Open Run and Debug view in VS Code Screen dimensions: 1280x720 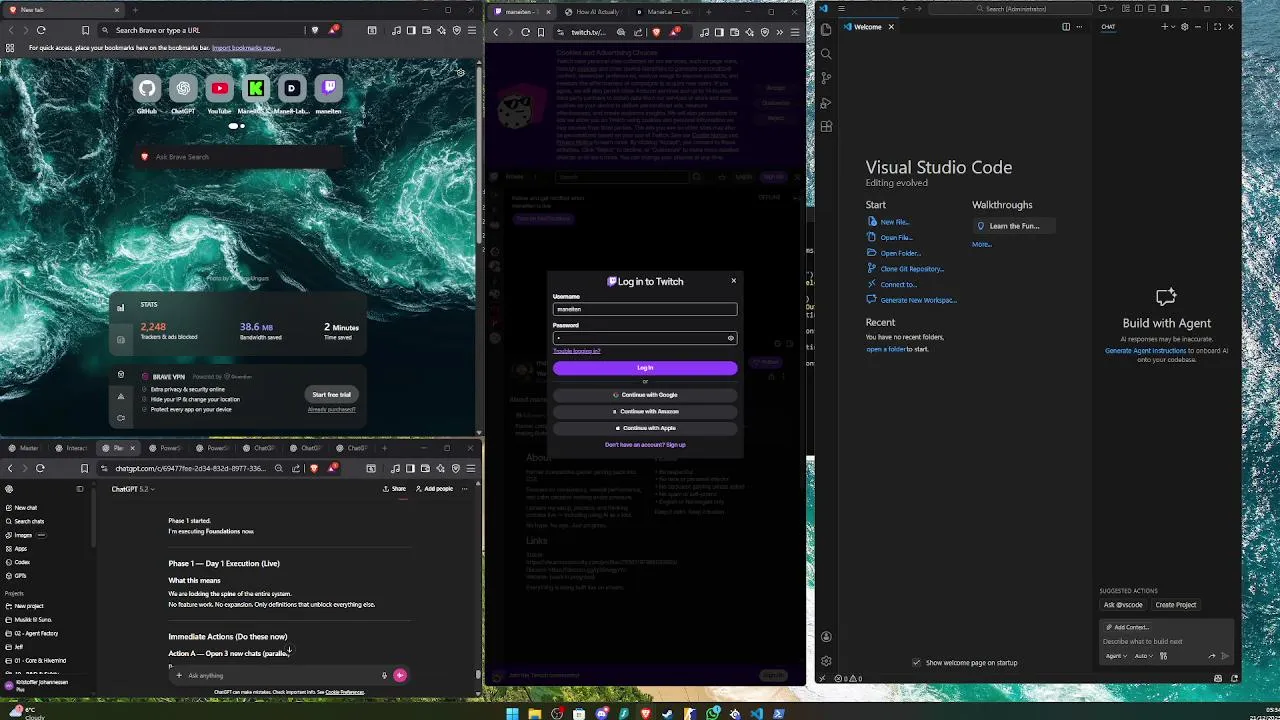pyautogui.click(x=826, y=103)
